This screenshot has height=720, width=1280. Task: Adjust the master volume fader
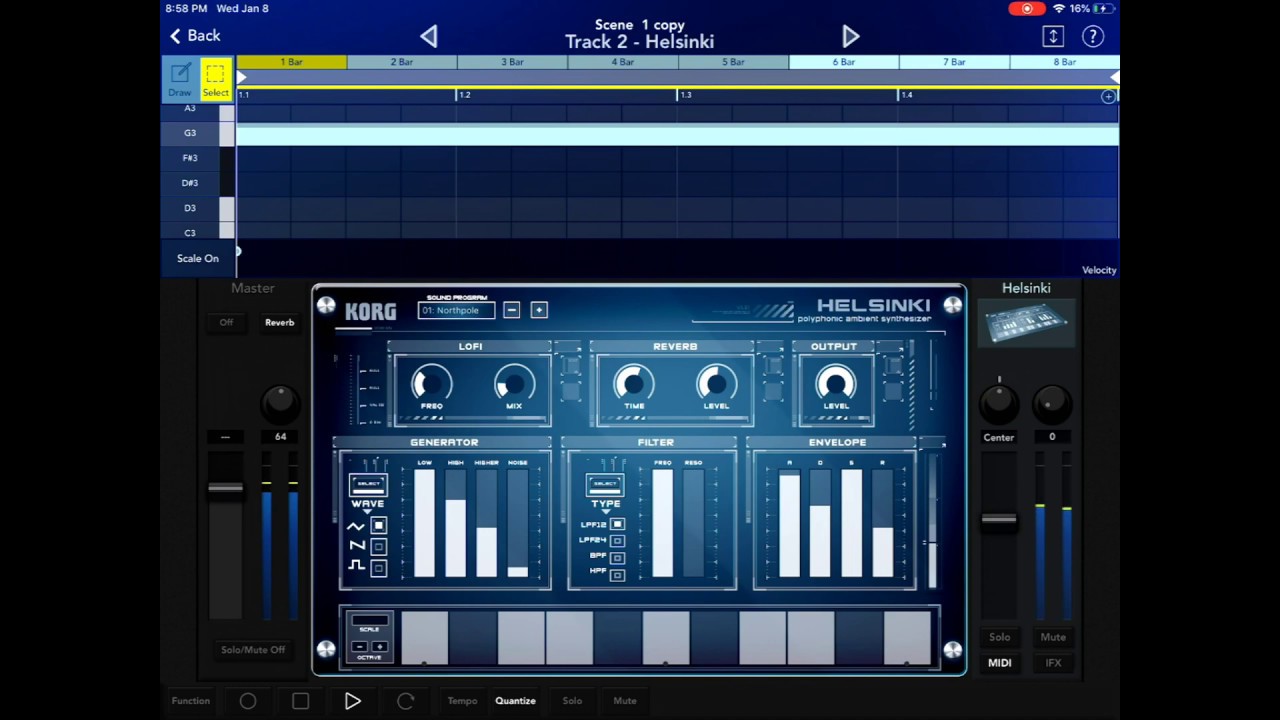225,488
